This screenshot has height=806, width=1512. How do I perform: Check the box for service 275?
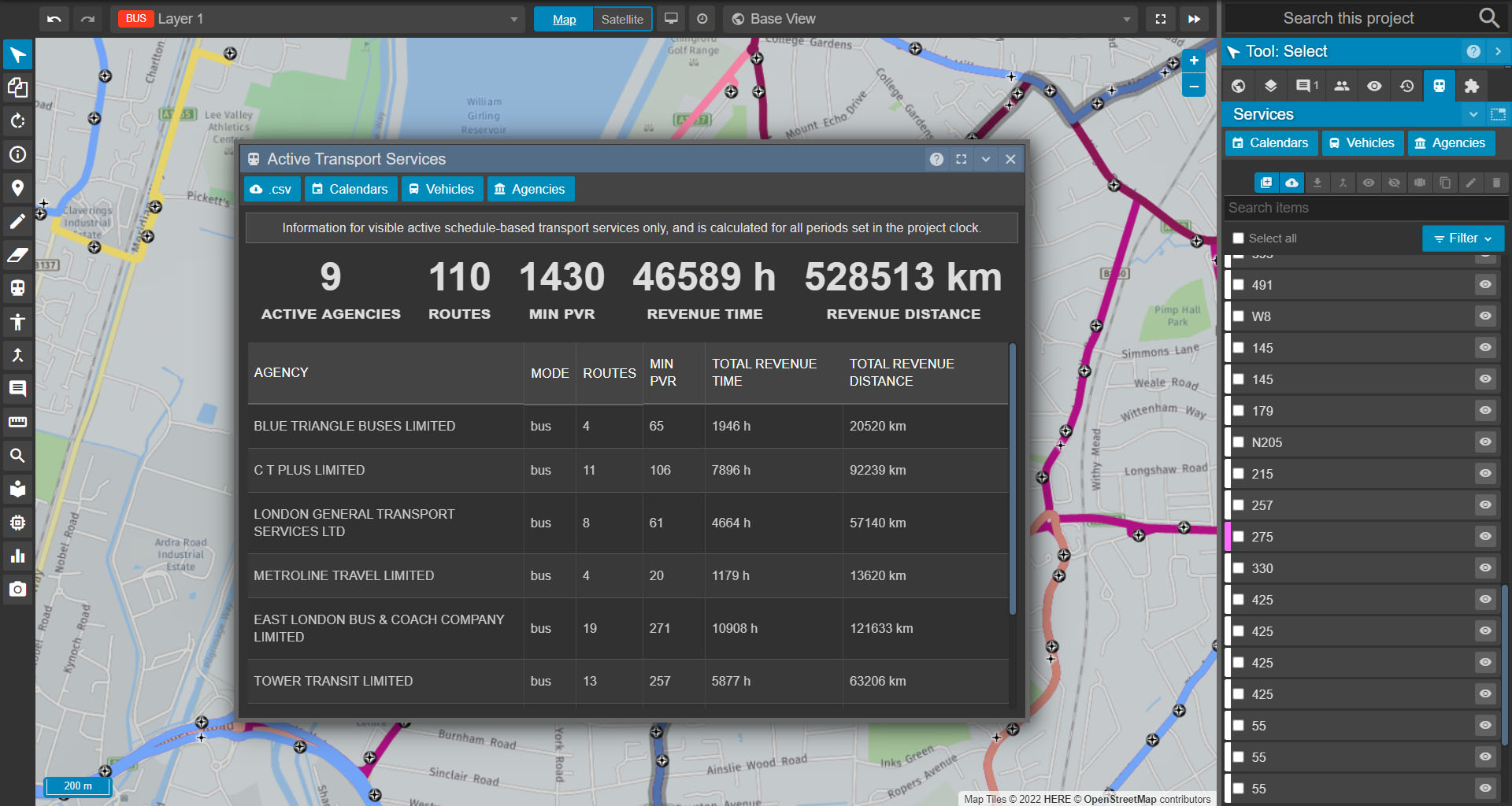pyautogui.click(x=1239, y=537)
